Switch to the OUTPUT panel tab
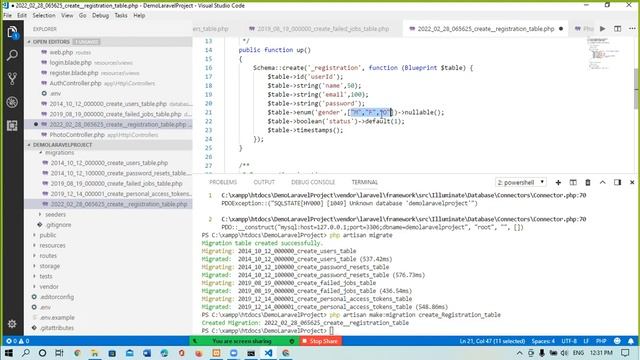The height and width of the screenshot is (360, 640). [264, 182]
